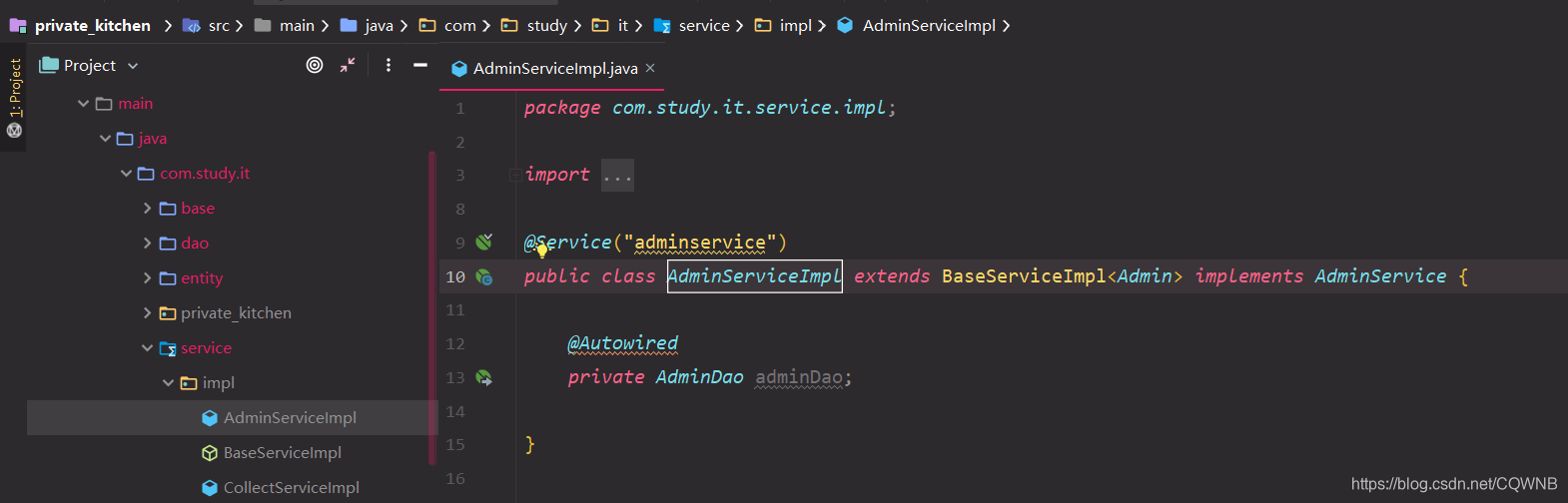
Task: Click the @Autowired annotation
Action: 622,343
